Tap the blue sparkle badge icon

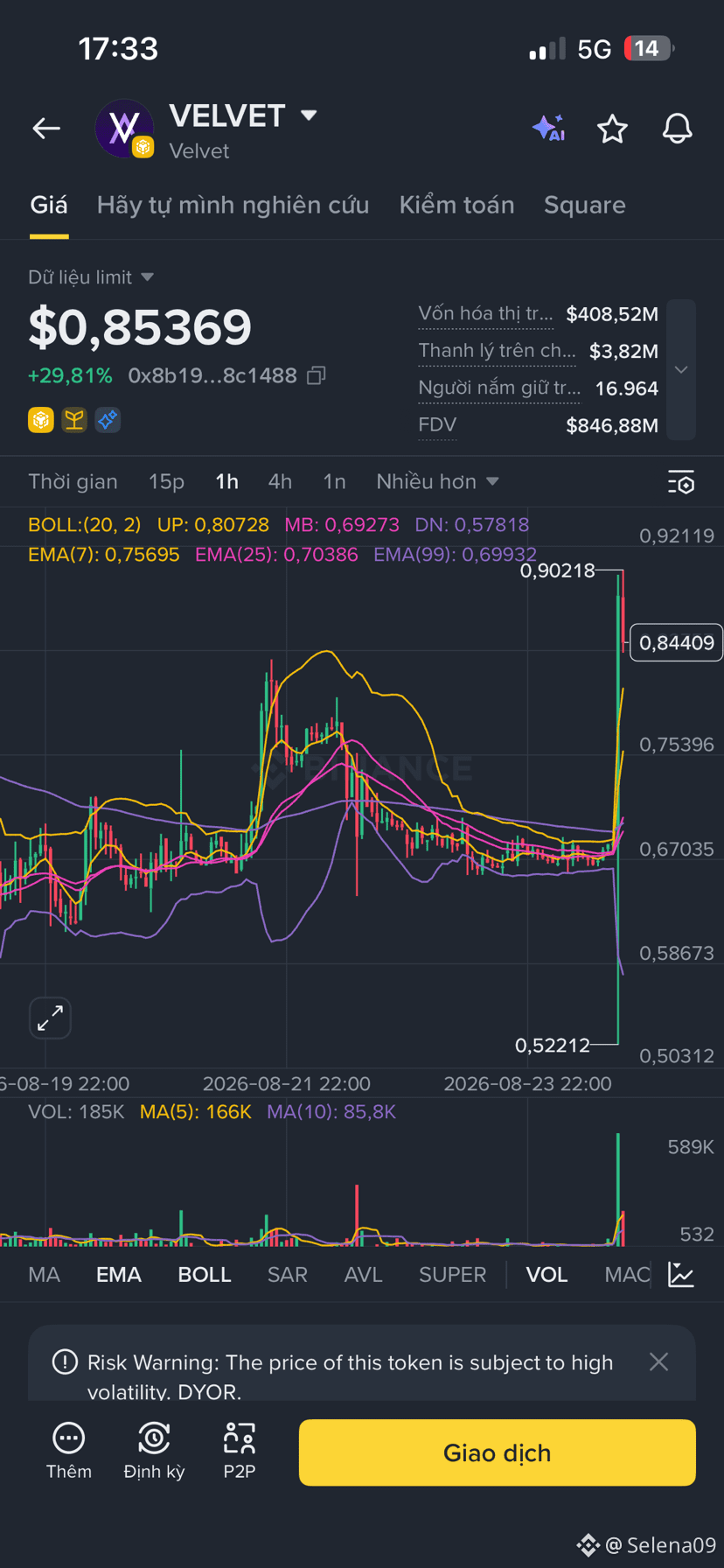tap(108, 420)
